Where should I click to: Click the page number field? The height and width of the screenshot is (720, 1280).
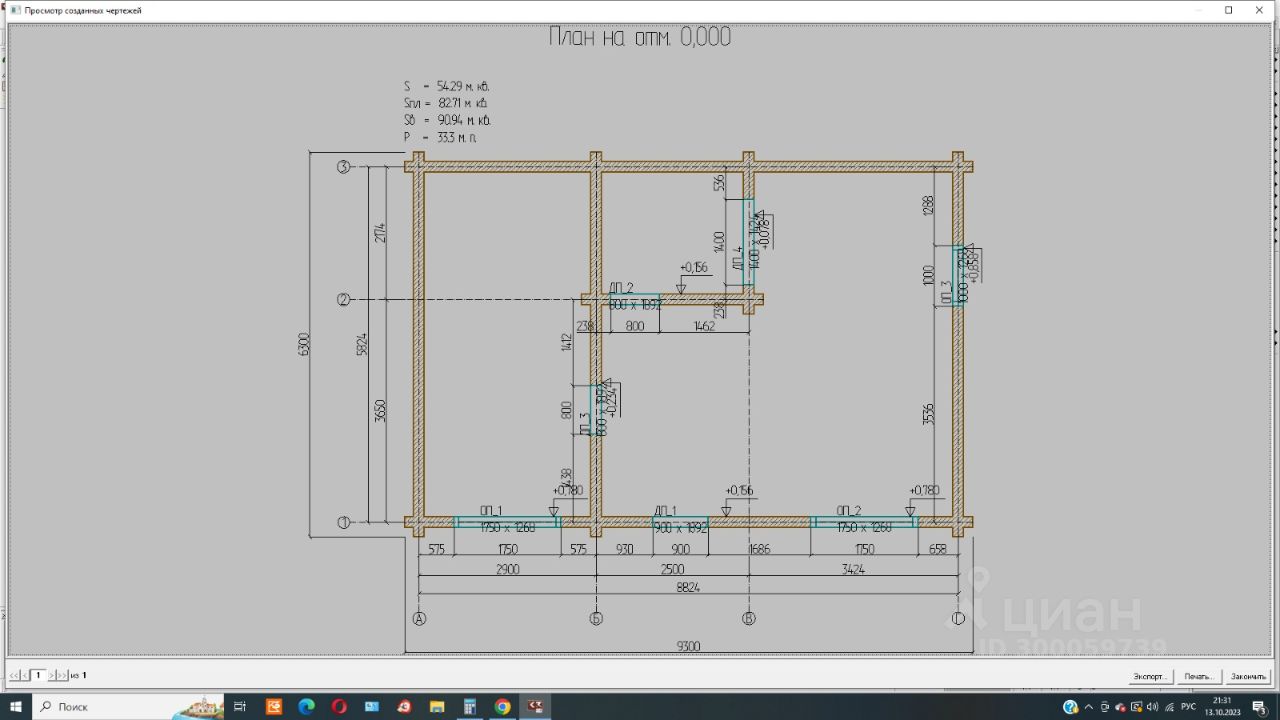pos(39,676)
